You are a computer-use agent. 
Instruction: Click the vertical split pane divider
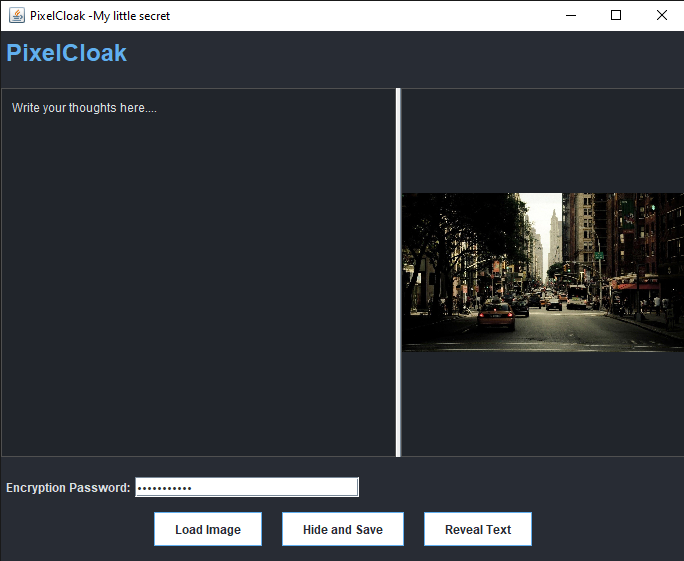tap(398, 272)
